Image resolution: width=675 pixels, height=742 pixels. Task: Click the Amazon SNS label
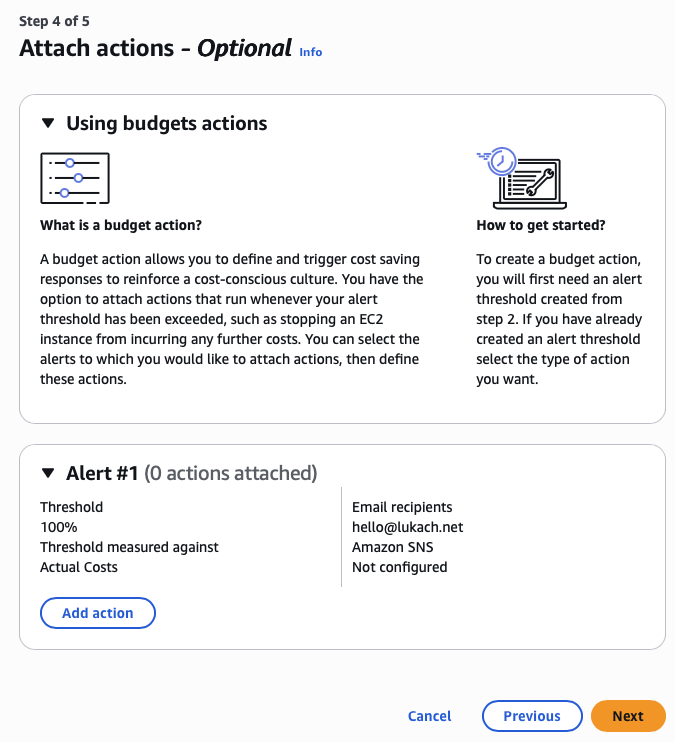click(394, 547)
